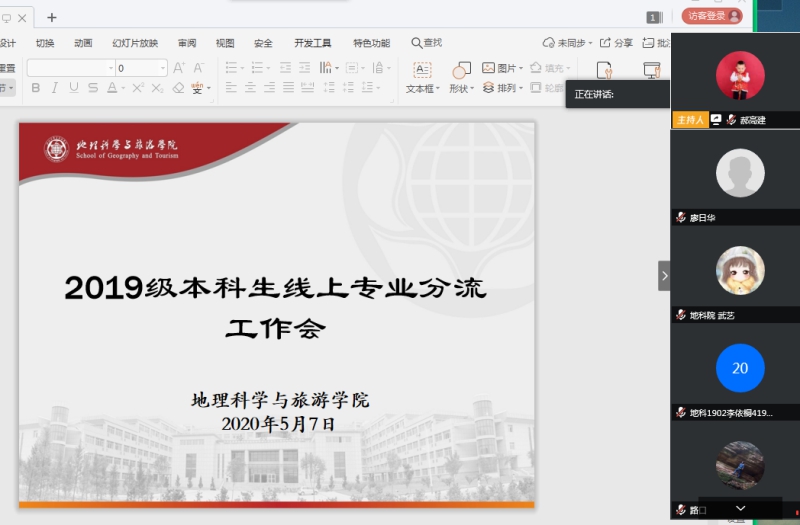Expand the 图片 picture dropdown
The width and height of the screenshot is (800, 525).
click(521, 68)
